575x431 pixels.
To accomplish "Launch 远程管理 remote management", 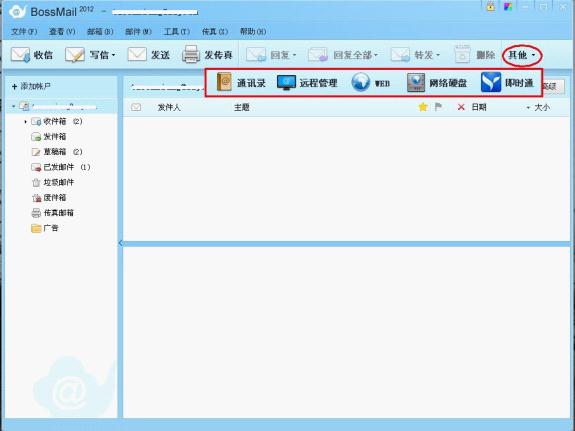I will [x=286, y=82].
